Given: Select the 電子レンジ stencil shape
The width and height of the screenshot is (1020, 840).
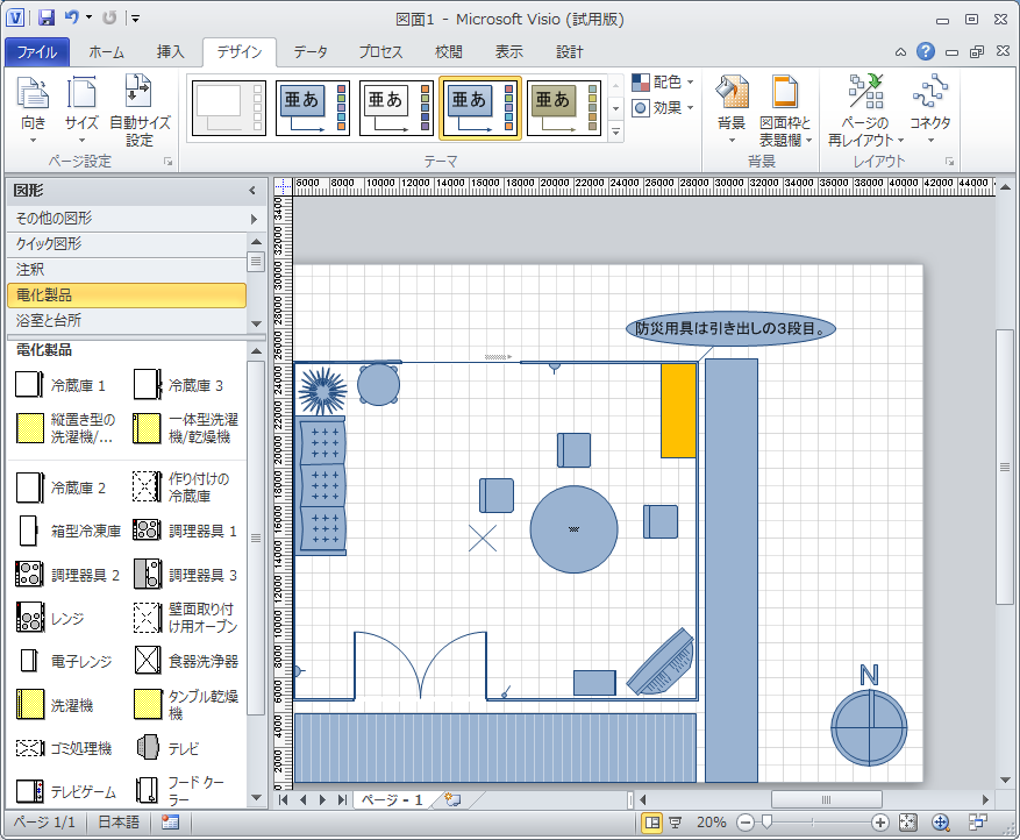Looking at the screenshot, I should [64, 661].
